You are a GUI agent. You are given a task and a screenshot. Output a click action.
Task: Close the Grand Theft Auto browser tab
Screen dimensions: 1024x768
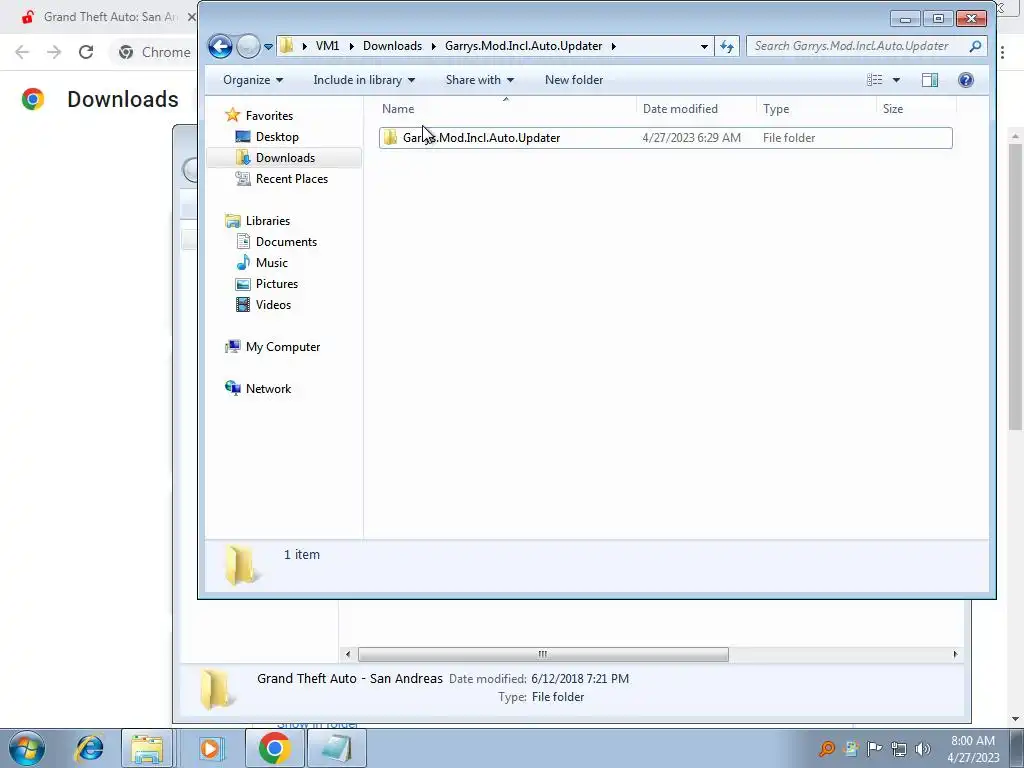(x=191, y=17)
